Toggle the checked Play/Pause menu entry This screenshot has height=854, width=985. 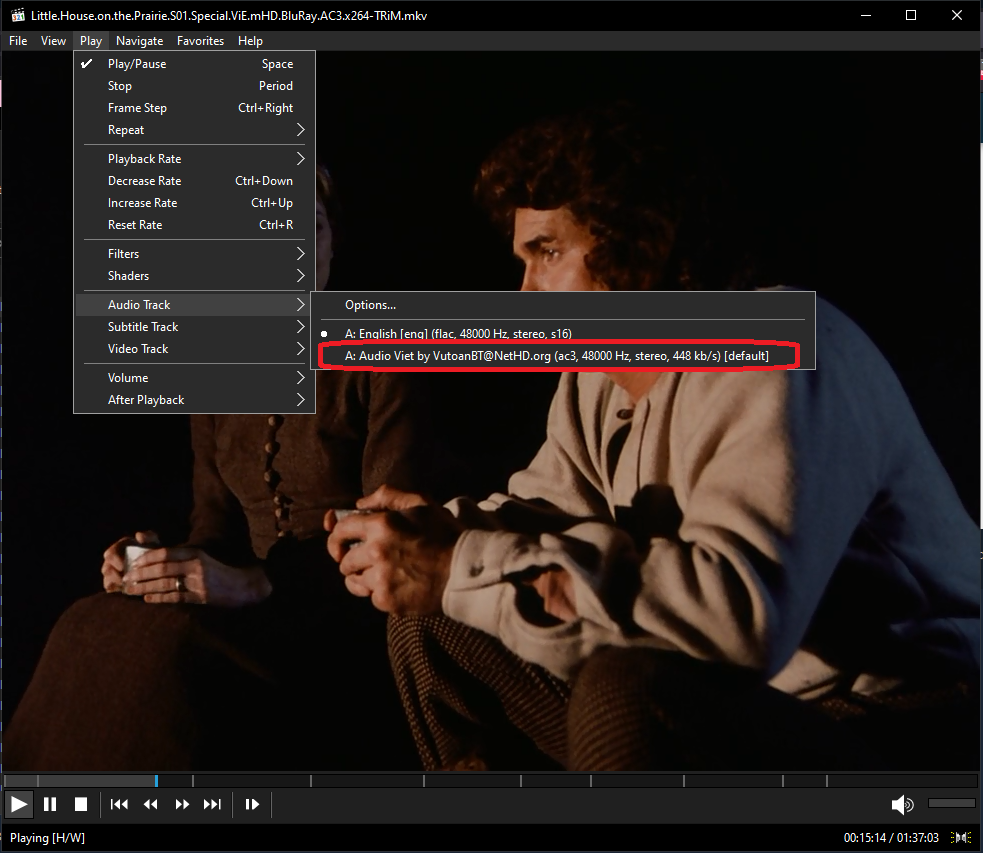pos(195,64)
